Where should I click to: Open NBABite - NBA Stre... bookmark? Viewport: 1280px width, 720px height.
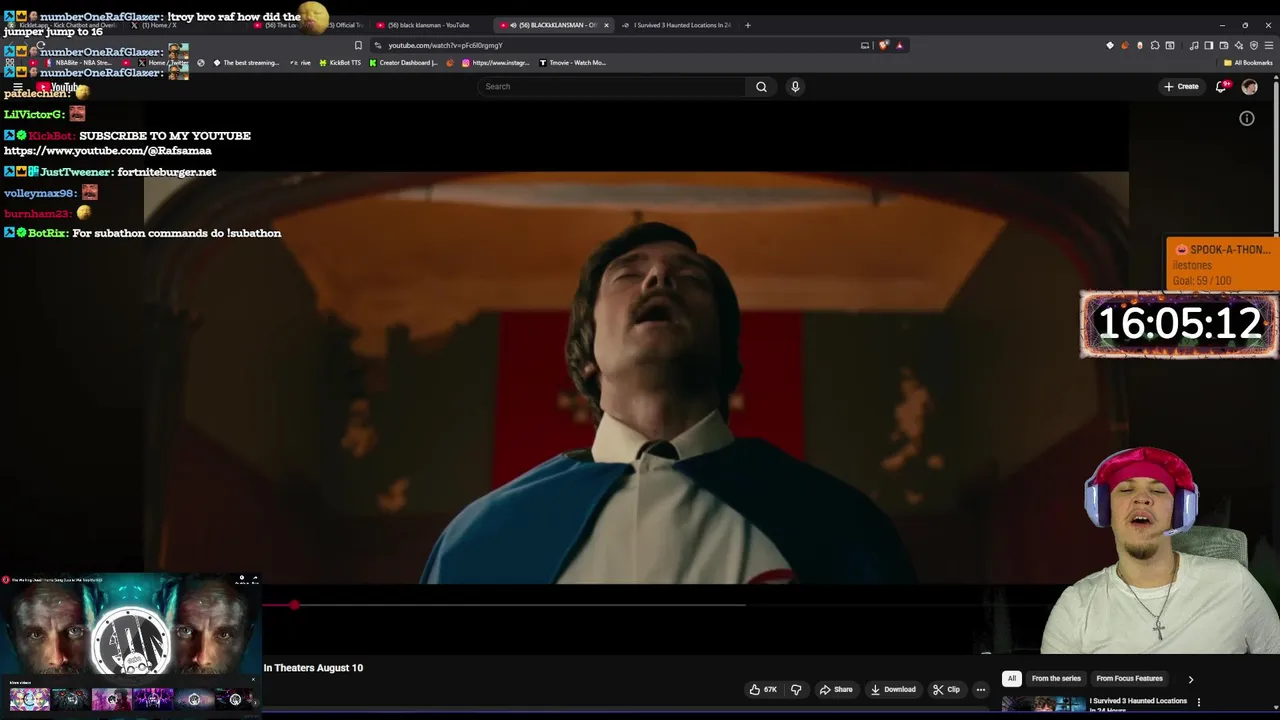click(76, 63)
